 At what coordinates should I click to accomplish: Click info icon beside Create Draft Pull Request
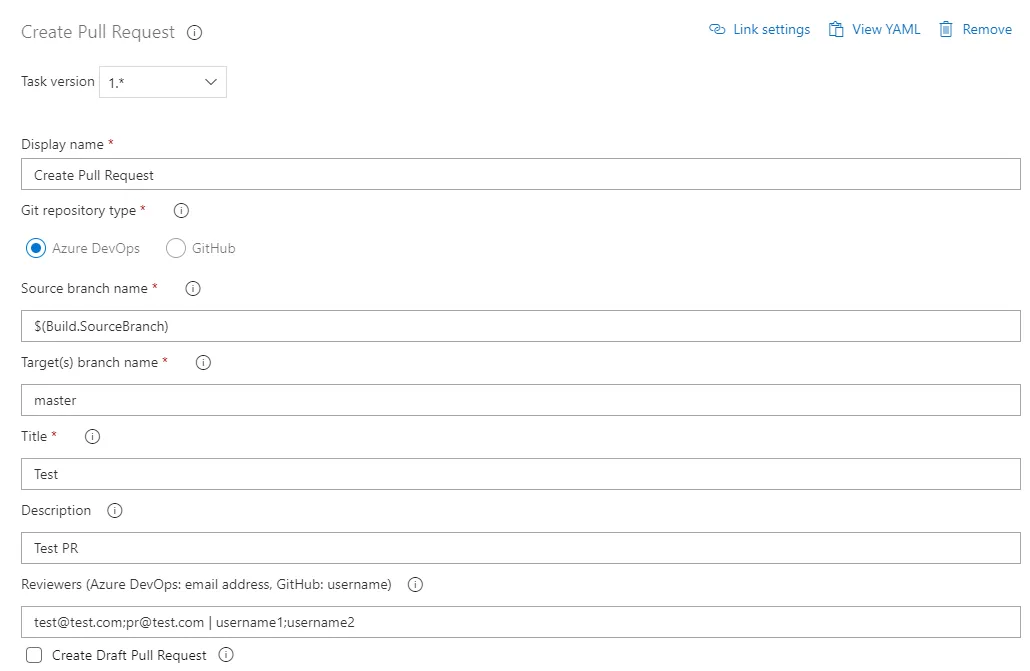click(226, 655)
